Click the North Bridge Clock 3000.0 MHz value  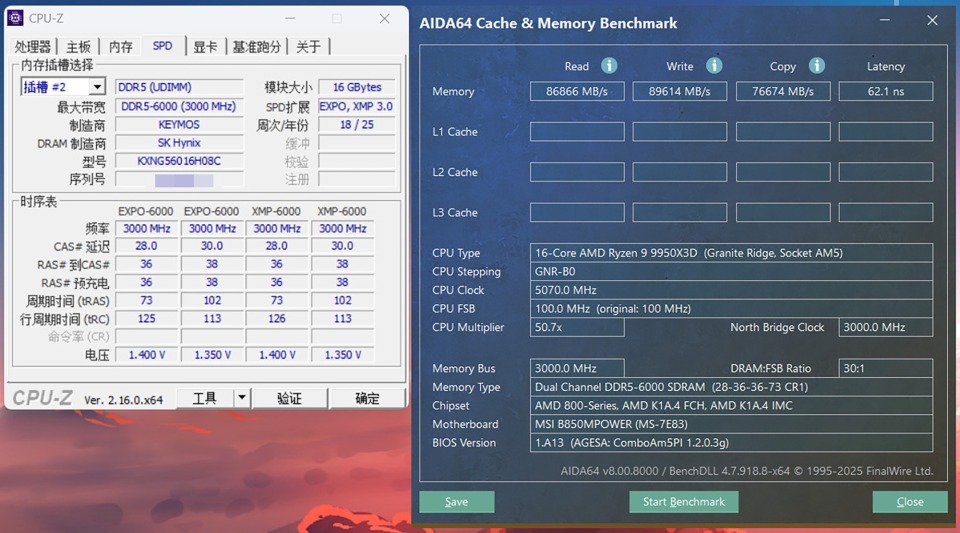[x=886, y=327]
